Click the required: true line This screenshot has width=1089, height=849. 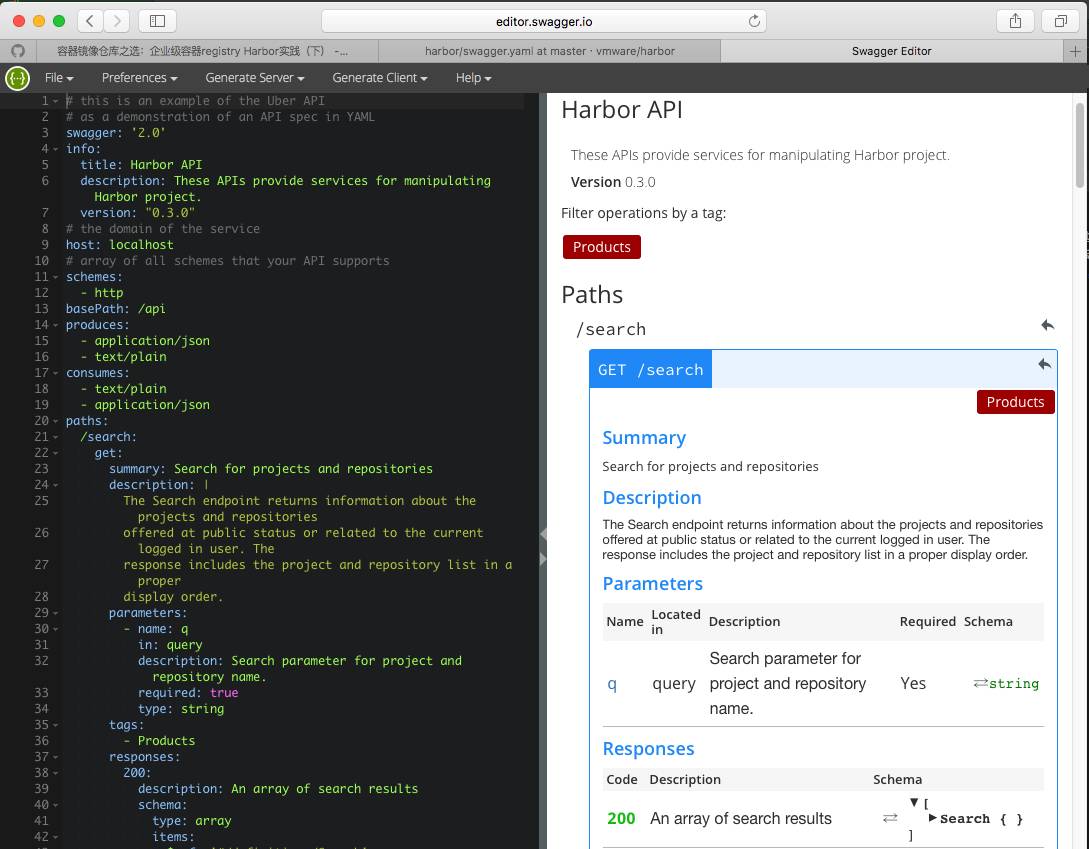pyautogui.click(x=188, y=693)
